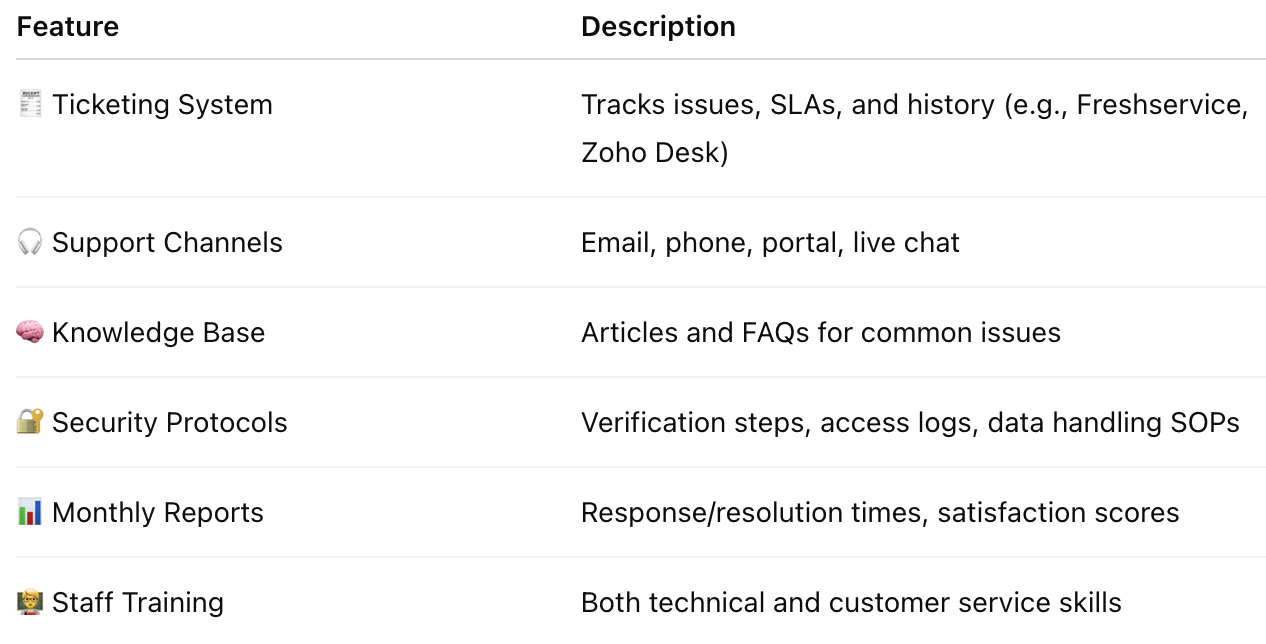Select the Knowledge Base label
The image size is (1266, 644).
[158, 332]
